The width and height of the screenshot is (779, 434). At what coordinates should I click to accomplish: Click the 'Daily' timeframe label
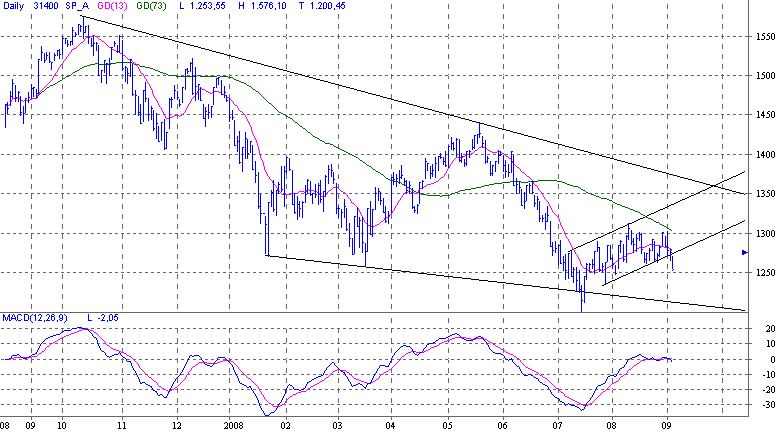point(13,6)
